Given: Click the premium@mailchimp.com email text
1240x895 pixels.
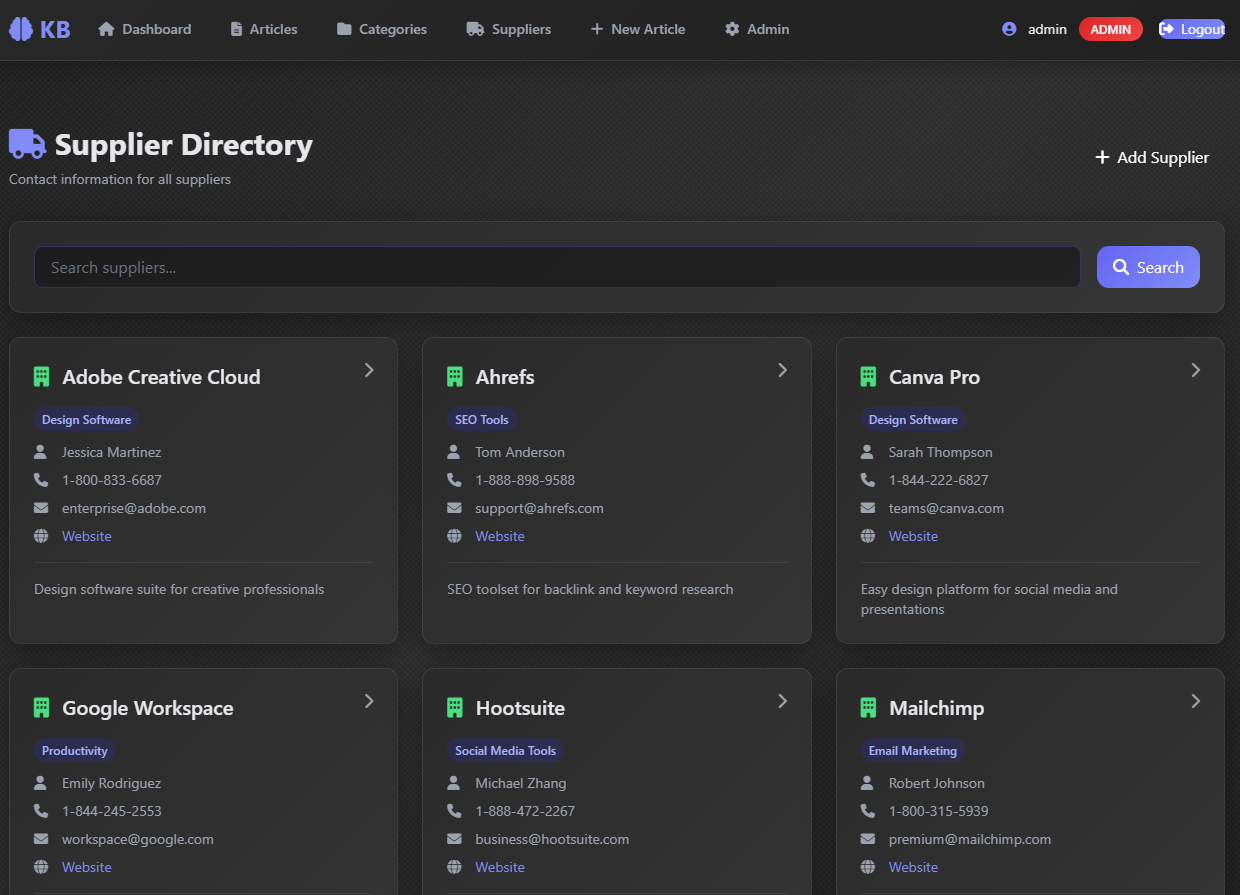Looking at the screenshot, I should [970, 839].
